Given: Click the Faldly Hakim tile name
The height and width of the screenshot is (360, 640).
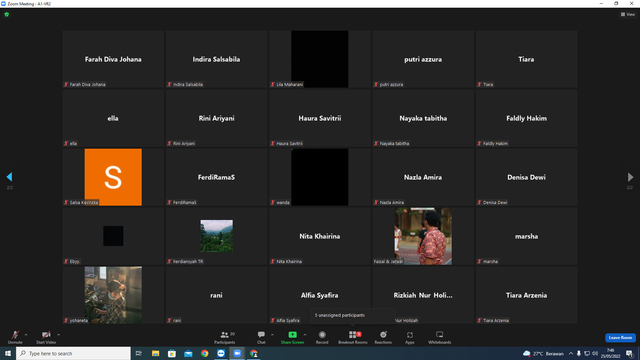Looking at the screenshot, I should [526, 118].
